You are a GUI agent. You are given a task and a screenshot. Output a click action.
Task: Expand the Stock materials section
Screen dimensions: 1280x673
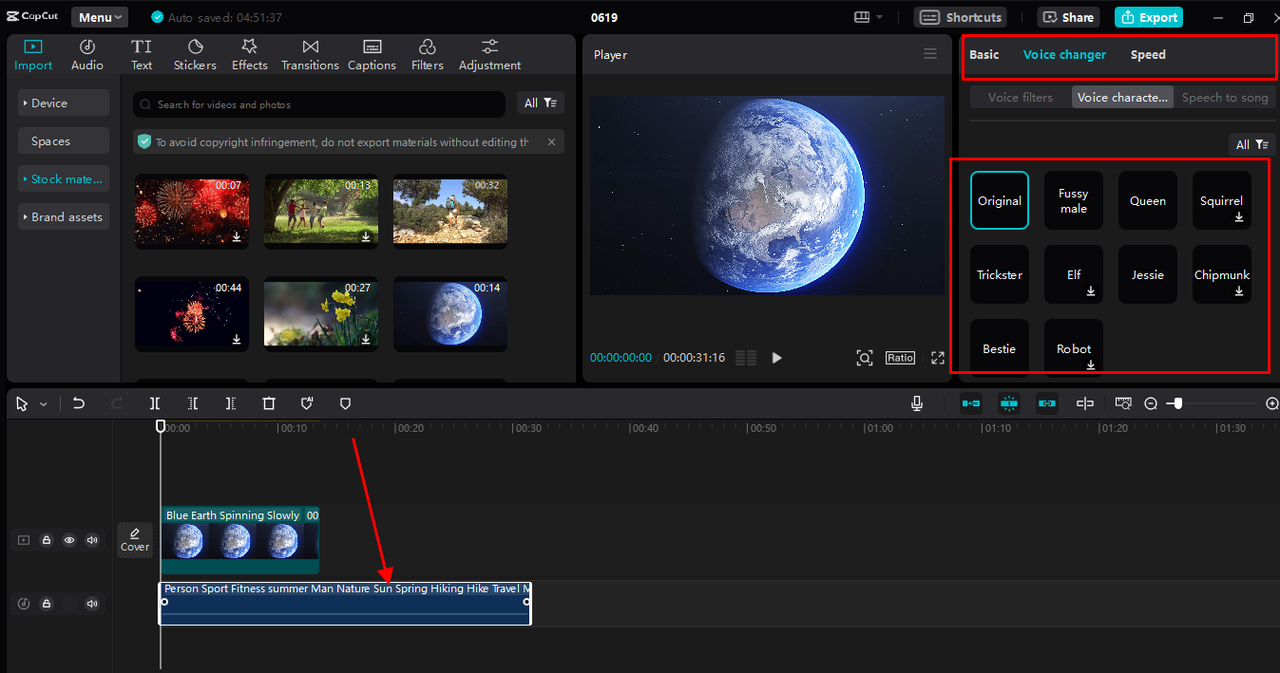[x=63, y=179]
